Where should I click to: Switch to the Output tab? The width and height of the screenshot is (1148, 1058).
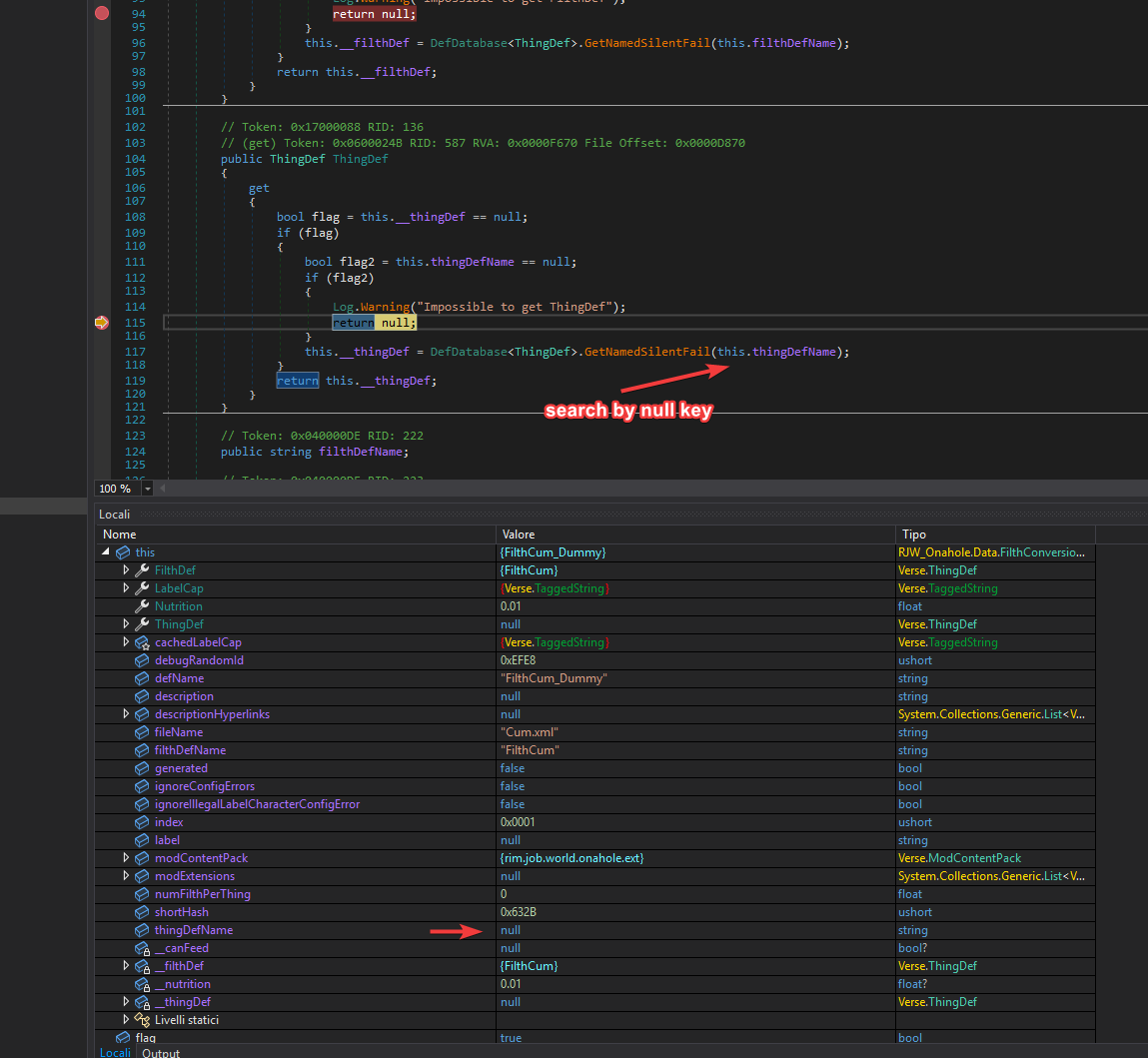pos(160,1052)
